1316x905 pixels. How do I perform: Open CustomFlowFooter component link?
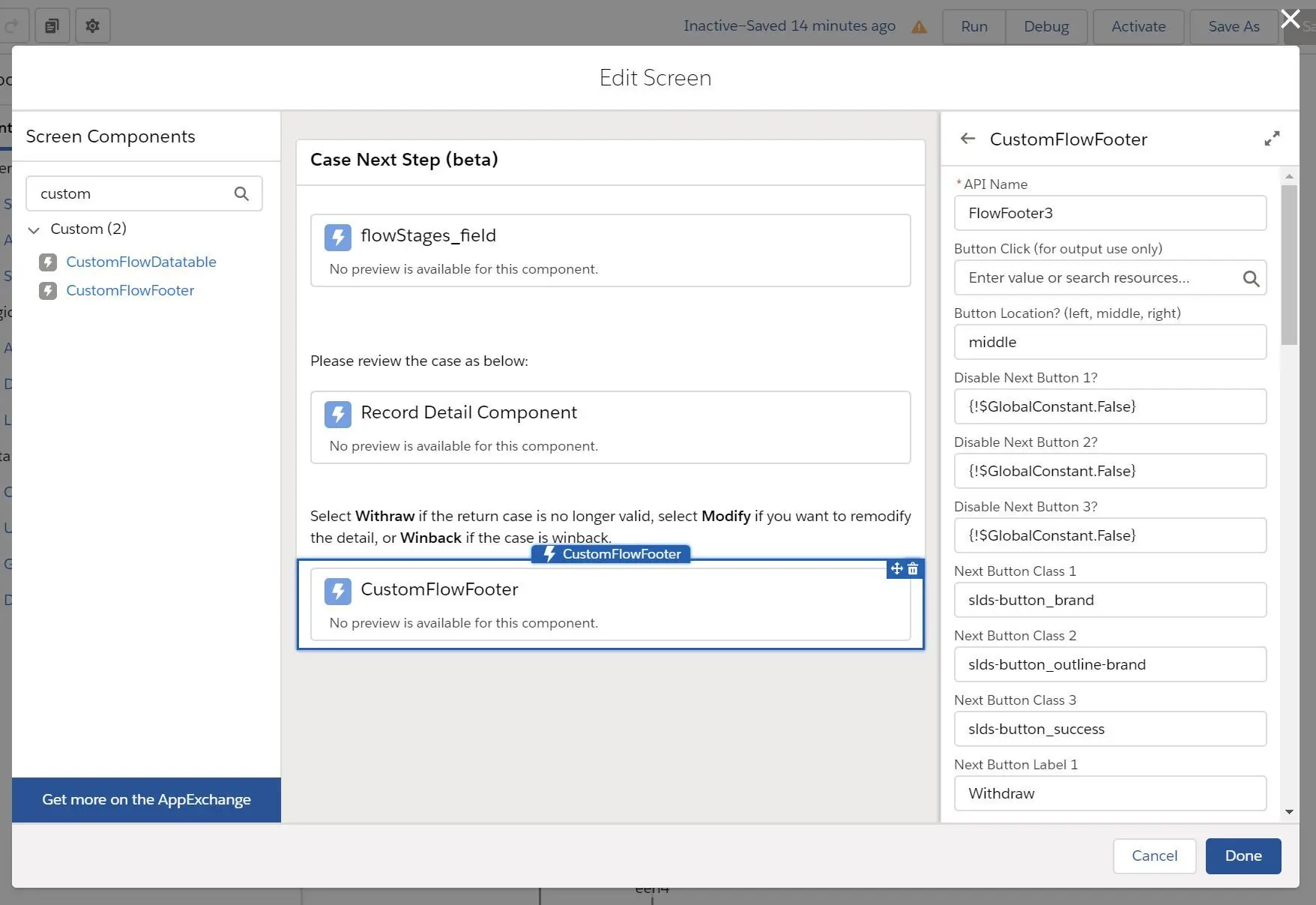click(x=130, y=290)
